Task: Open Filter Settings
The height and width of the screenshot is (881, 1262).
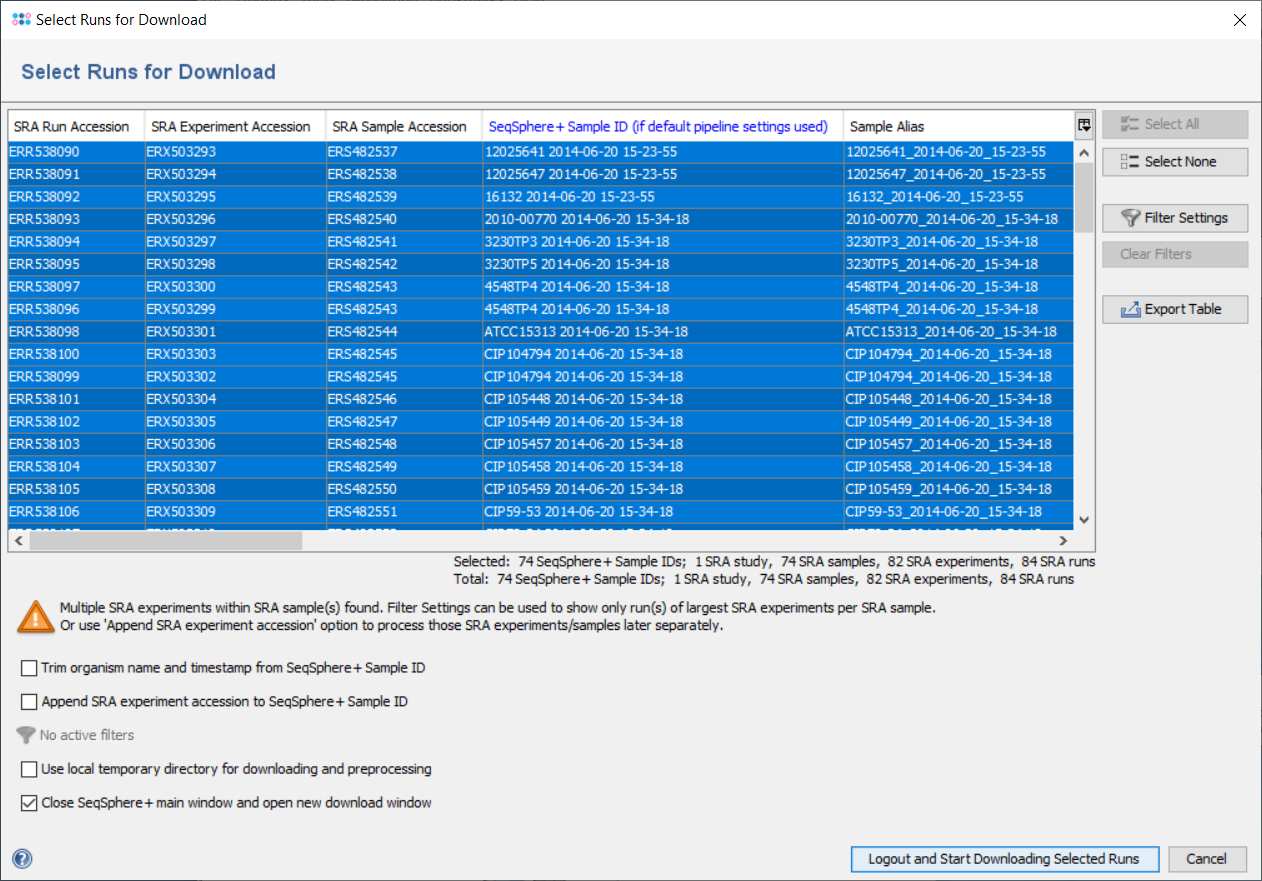Action: pyautogui.click(x=1175, y=218)
